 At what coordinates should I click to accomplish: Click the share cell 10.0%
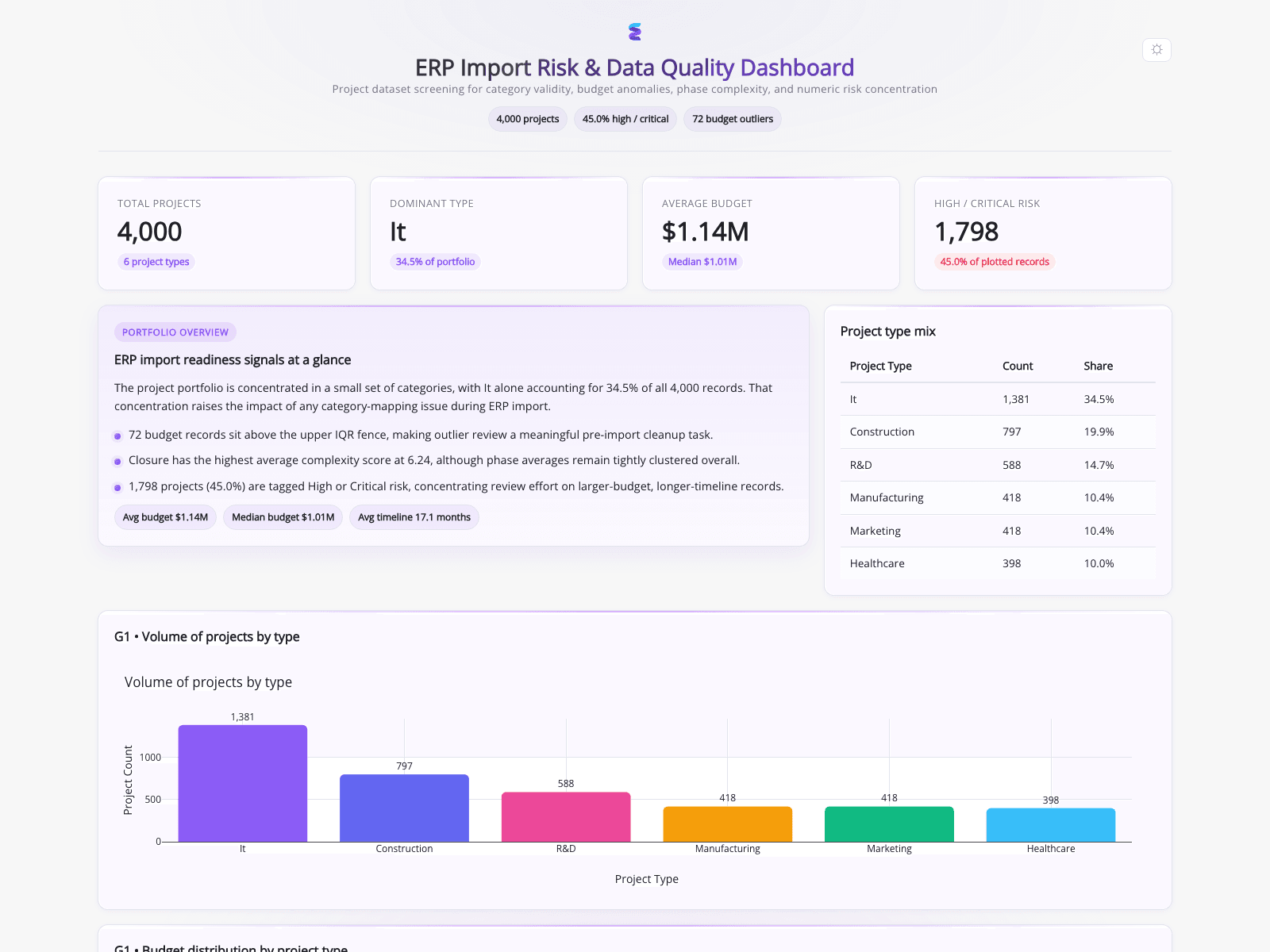(x=1099, y=563)
